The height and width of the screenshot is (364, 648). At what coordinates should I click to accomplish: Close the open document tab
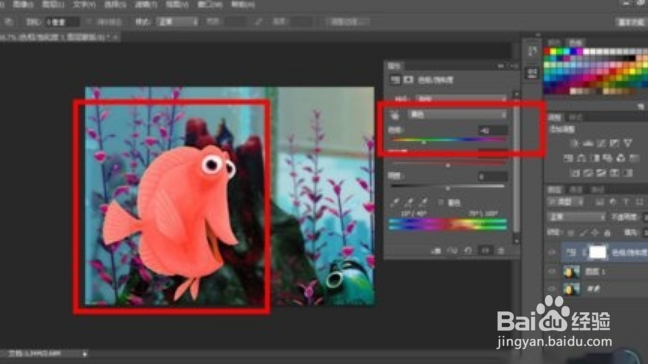116,37
